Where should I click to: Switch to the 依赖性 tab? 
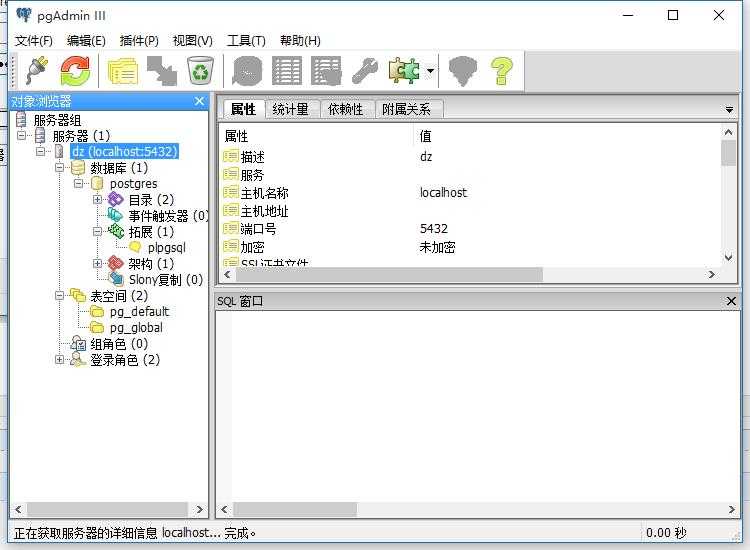(345, 109)
